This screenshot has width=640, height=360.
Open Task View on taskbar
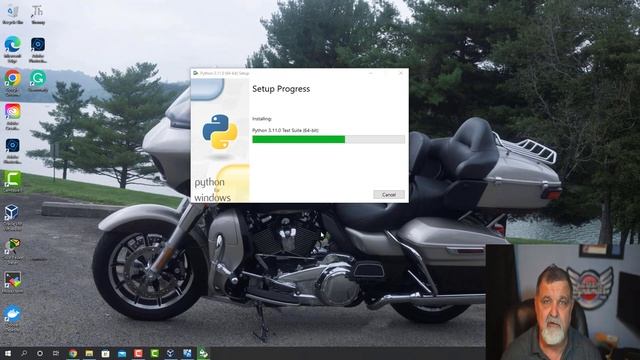click(56, 353)
